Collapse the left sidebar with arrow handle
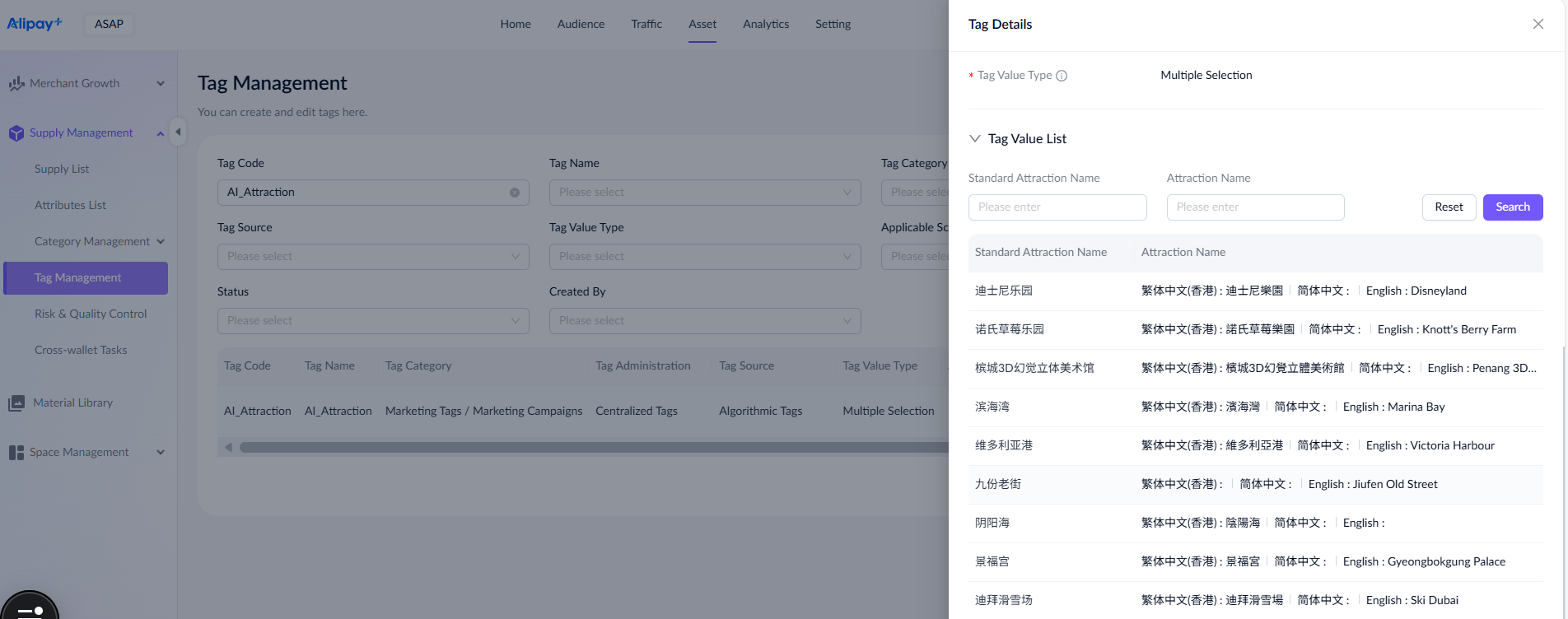 point(178,132)
